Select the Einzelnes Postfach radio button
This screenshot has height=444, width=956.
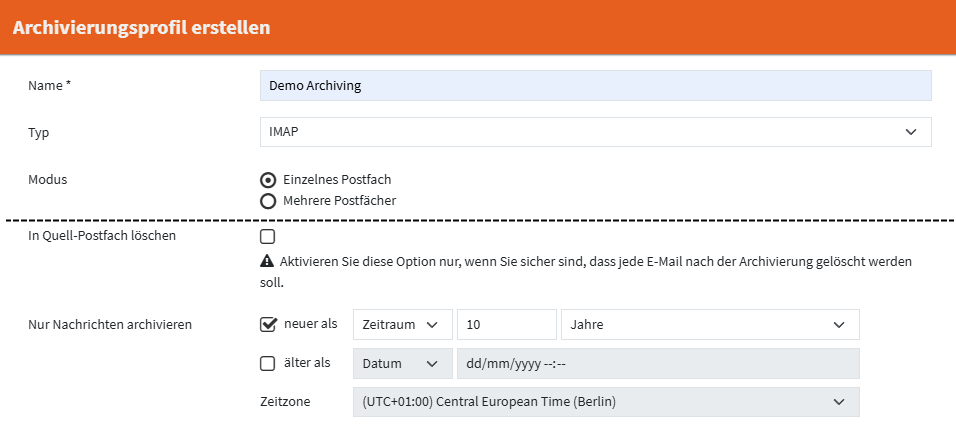tap(268, 180)
